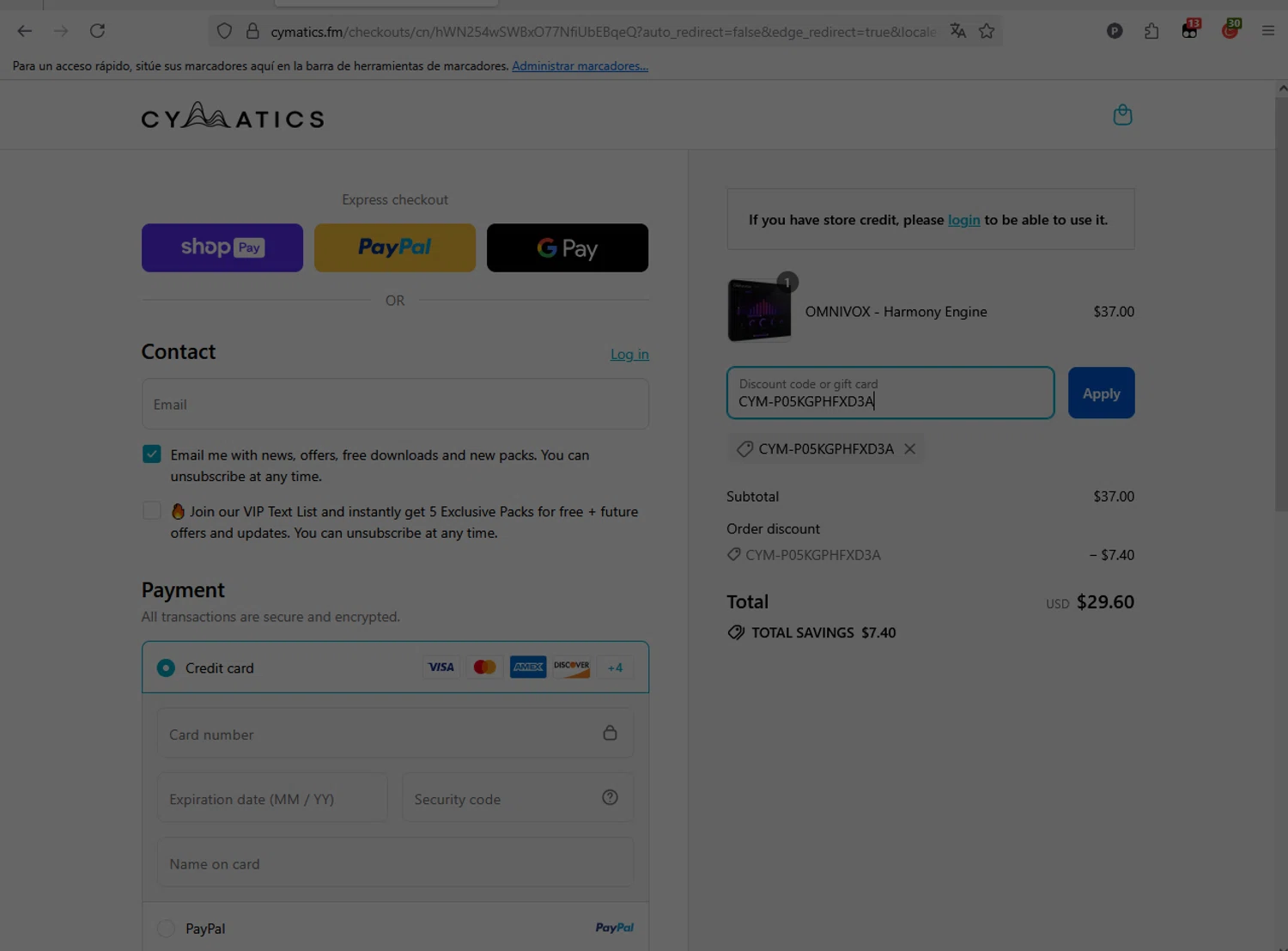The width and height of the screenshot is (1288, 951).
Task: Click the Discover card logo
Action: 571,668
